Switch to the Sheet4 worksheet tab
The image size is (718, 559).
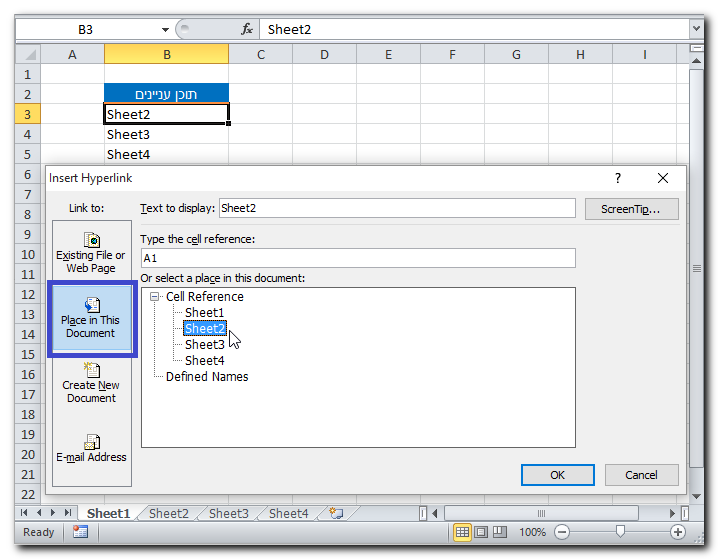[x=288, y=513]
